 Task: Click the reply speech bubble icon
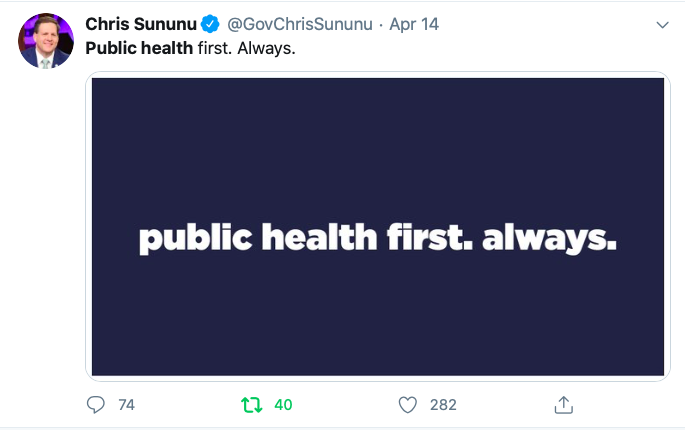coord(96,405)
